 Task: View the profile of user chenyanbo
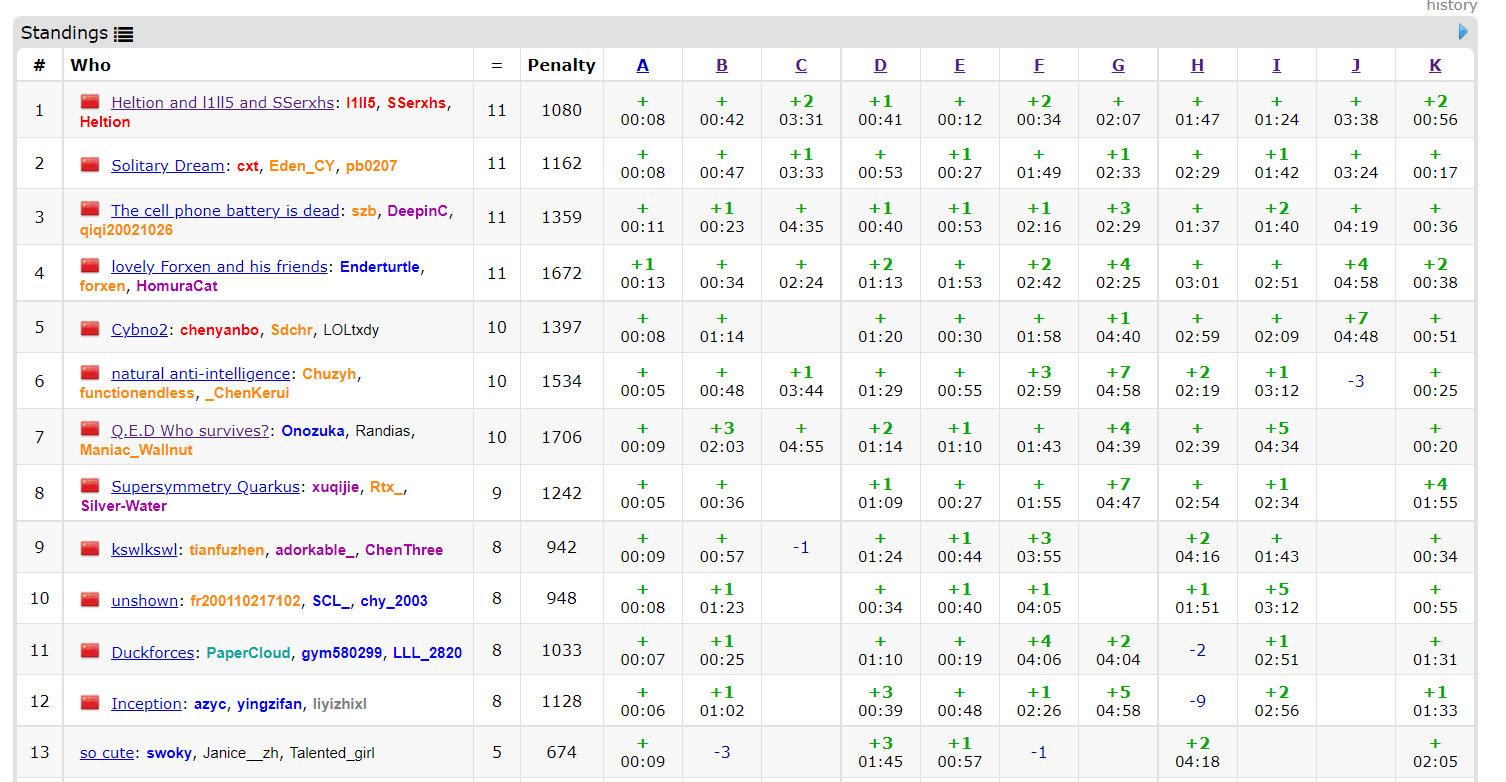tap(219, 330)
